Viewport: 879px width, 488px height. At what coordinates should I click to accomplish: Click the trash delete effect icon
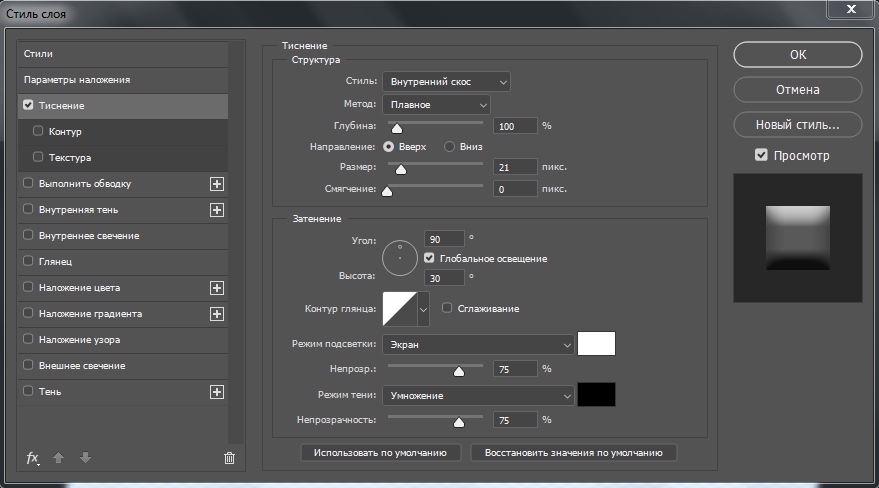point(229,458)
